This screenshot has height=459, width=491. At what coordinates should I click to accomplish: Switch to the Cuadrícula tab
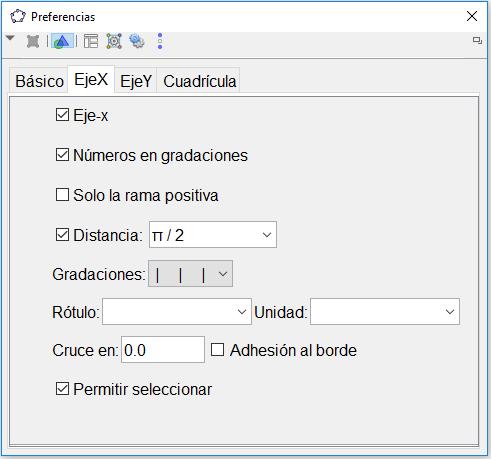pyautogui.click(x=199, y=81)
